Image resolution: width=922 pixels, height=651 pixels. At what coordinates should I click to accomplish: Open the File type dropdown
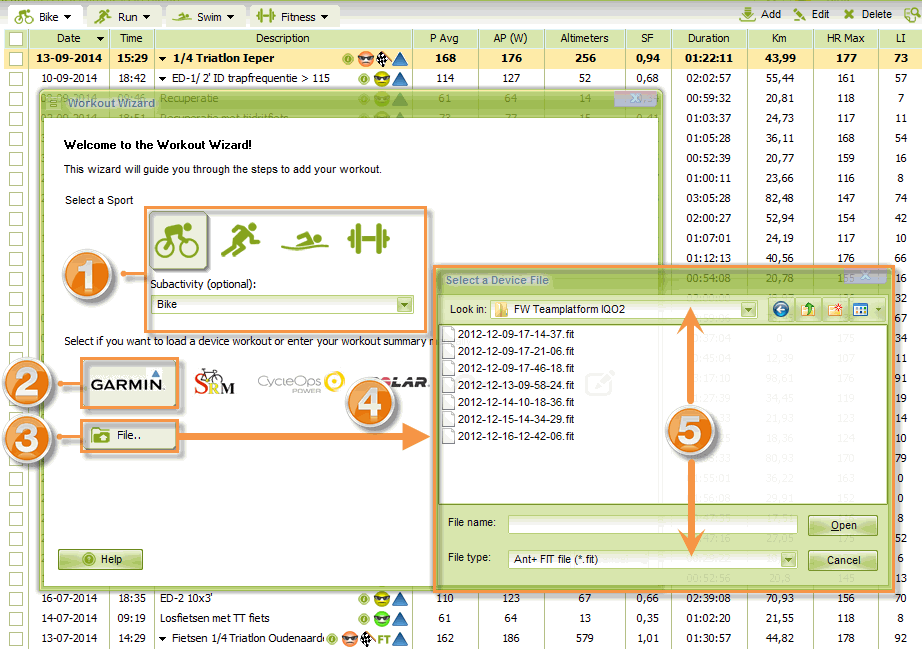[x=788, y=560]
